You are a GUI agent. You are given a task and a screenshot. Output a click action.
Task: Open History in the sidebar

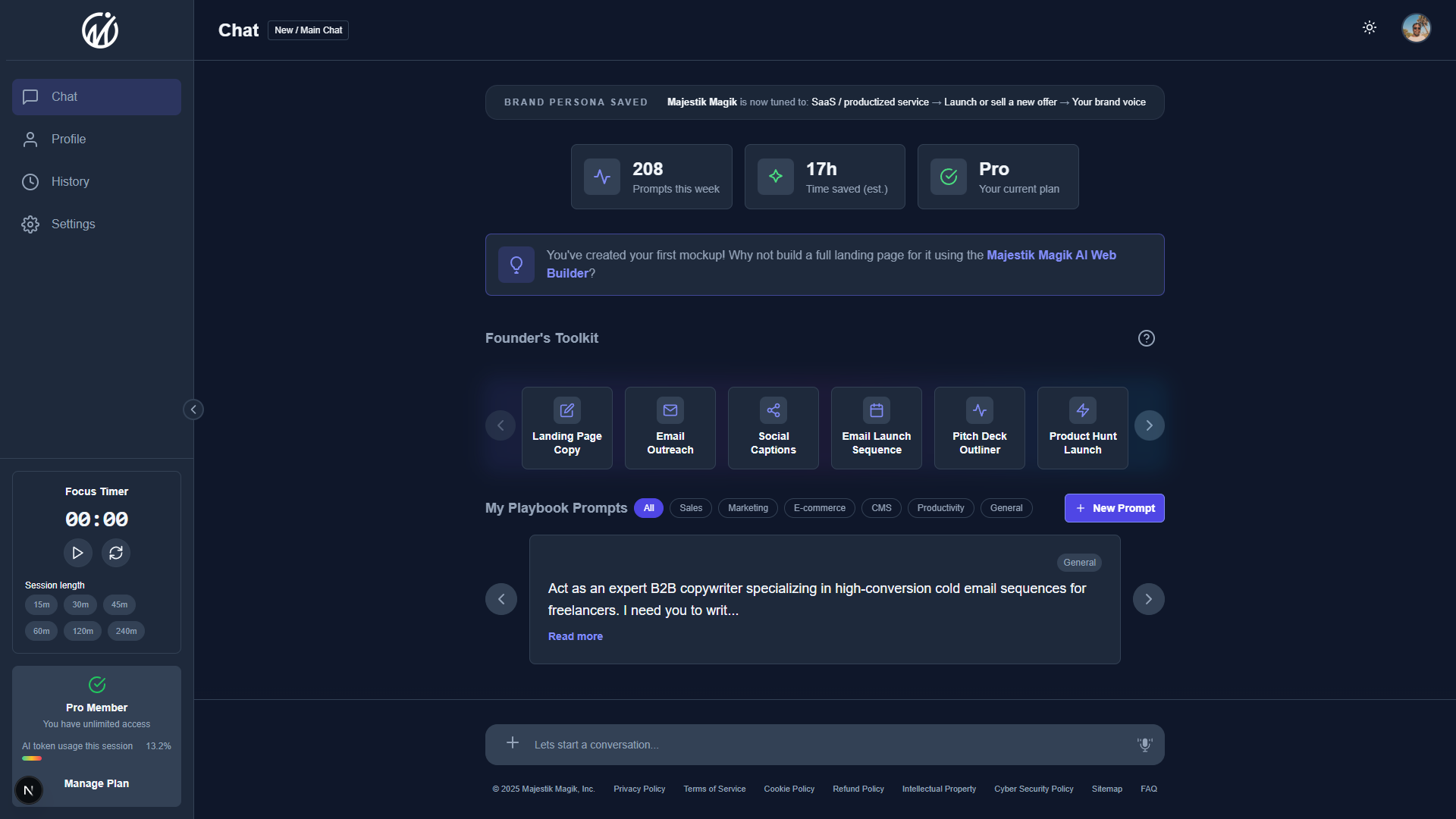click(70, 182)
